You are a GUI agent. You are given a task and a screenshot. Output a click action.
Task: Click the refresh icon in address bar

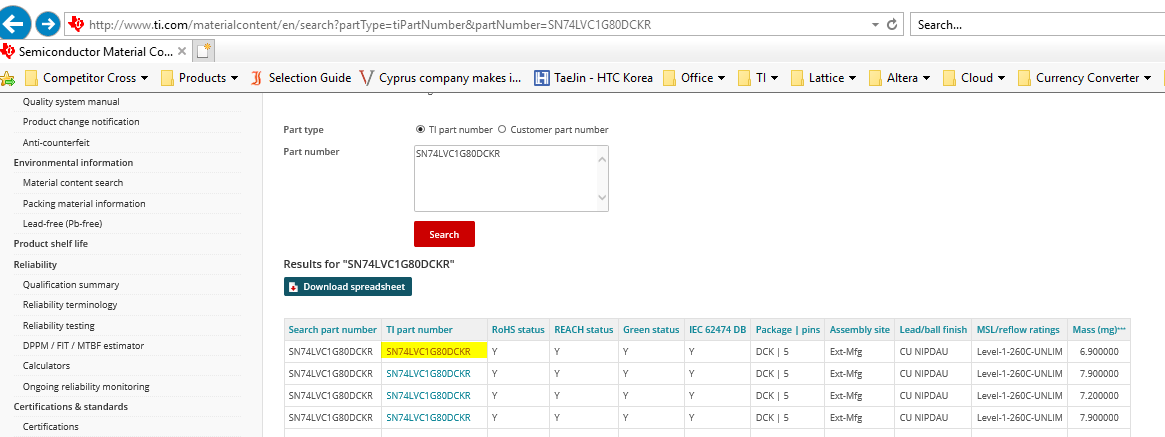(x=892, y=24)
